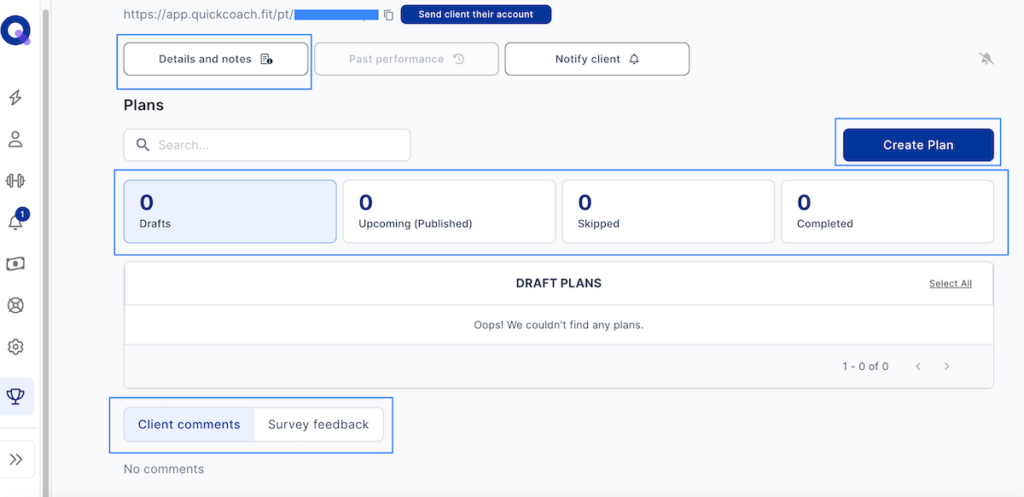This screenshot has height=497, width=1024.
Task: Open the lifebuoy support icon
Action: tap(15, 306)
